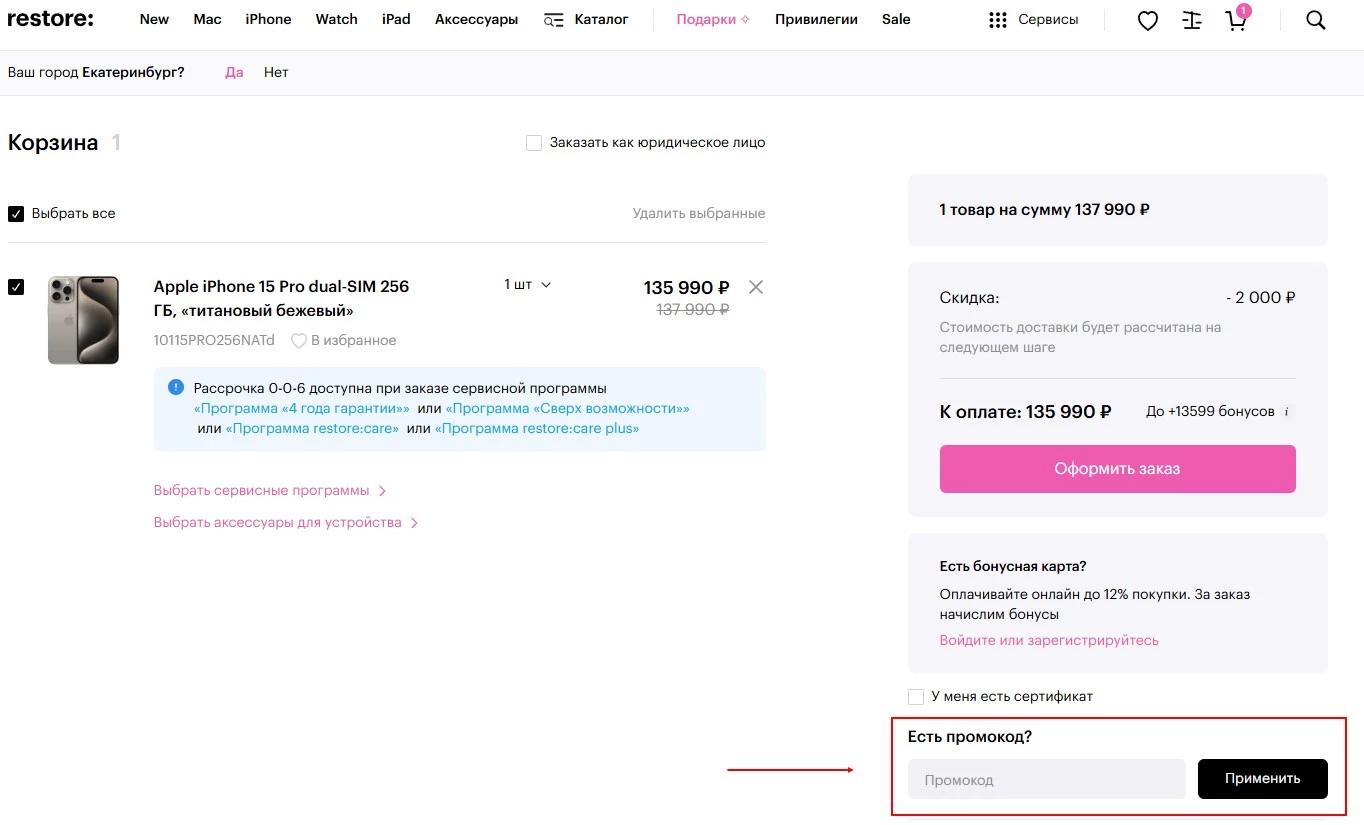
Task: Add the iPhone to favorites via the heart icon
Action: coord(298,340)
